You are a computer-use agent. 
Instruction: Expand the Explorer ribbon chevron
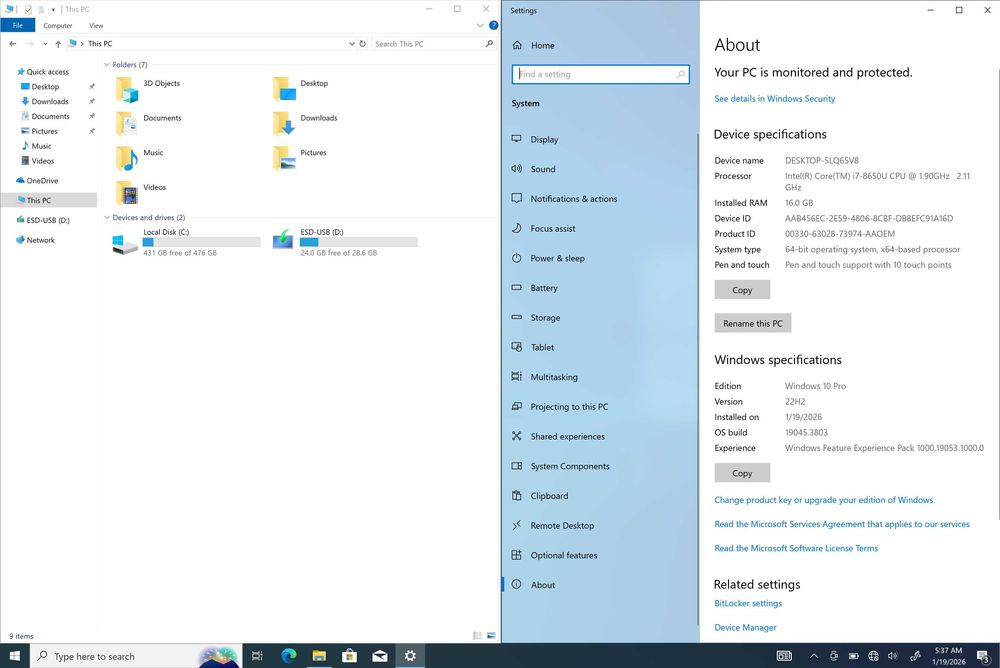point(480,26)
